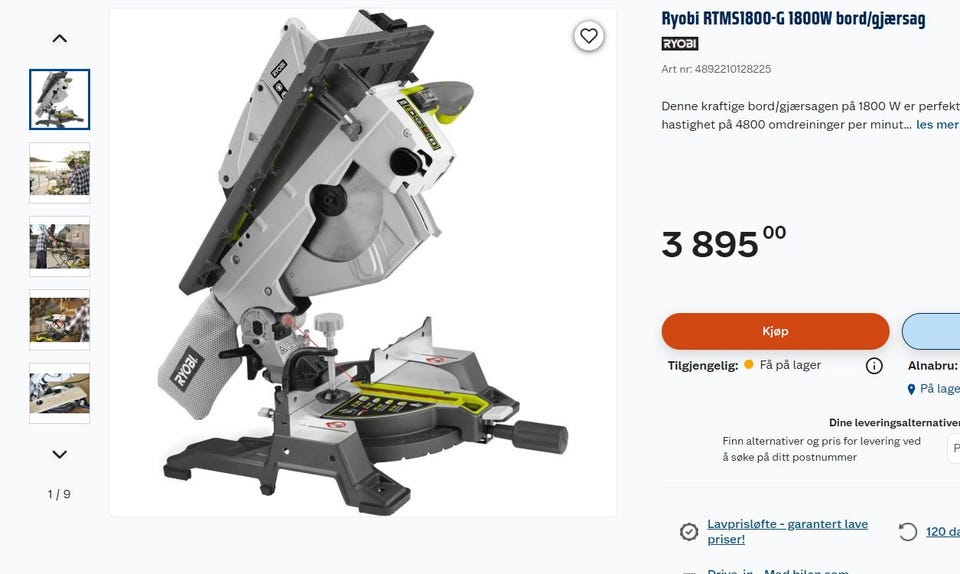Image resolution: width=960 pixels, height=574 pixels.
Task: Select third thumbnail of saw on stand
Action: 59,246
